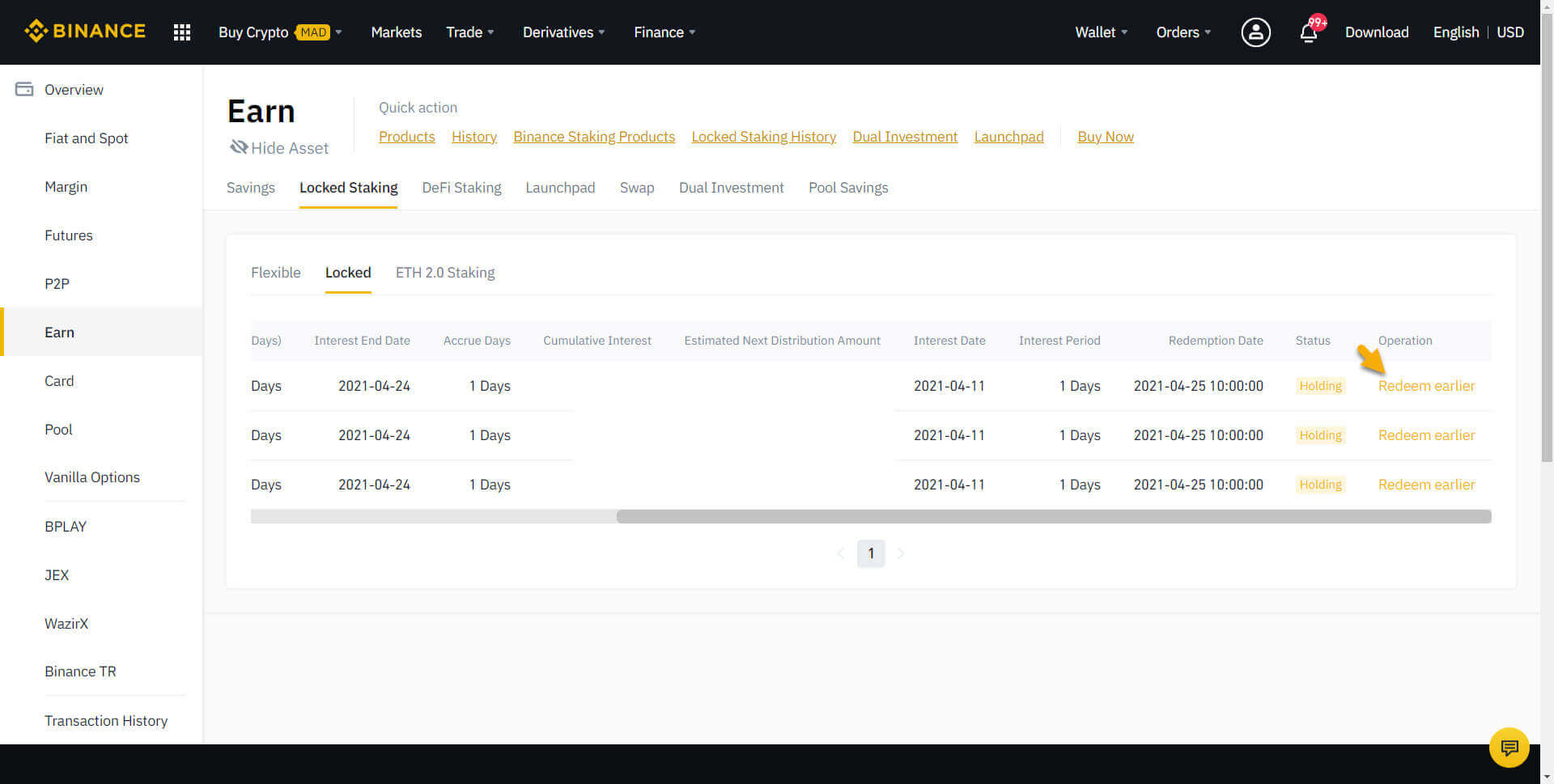Open JEX in the sidebar
This screenshot has height=784, width=1554.
point(57,575)
